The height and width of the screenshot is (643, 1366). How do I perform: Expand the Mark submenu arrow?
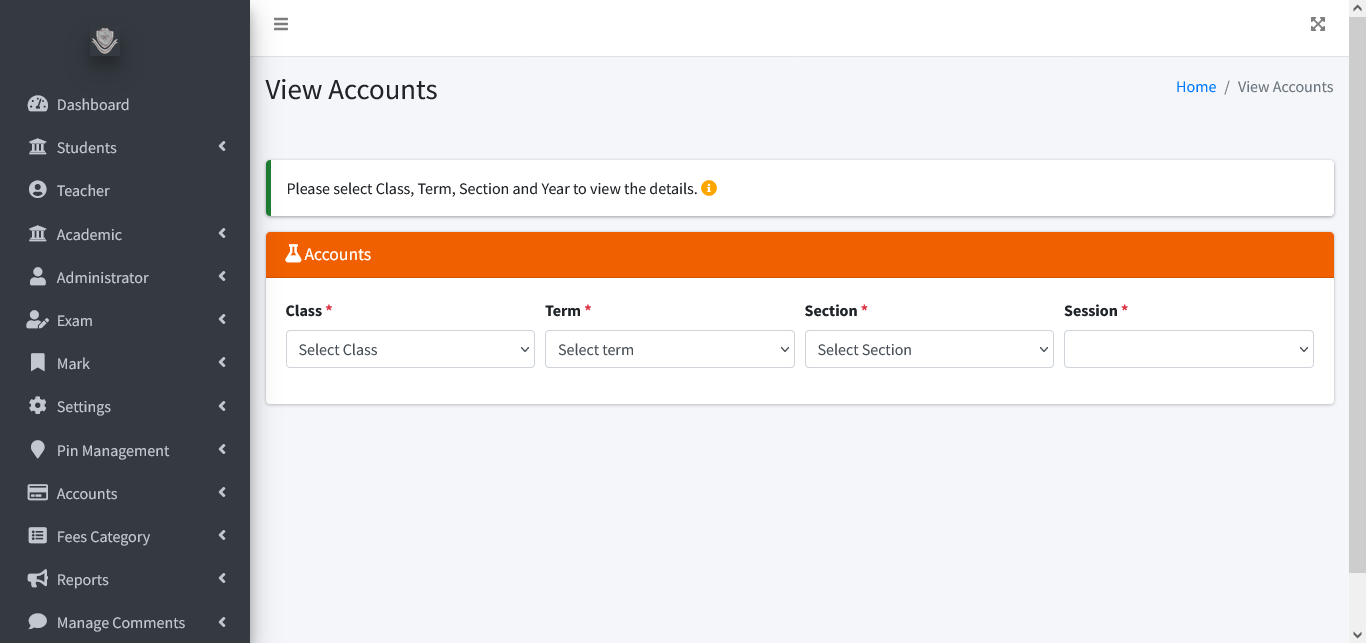point(222,363)
